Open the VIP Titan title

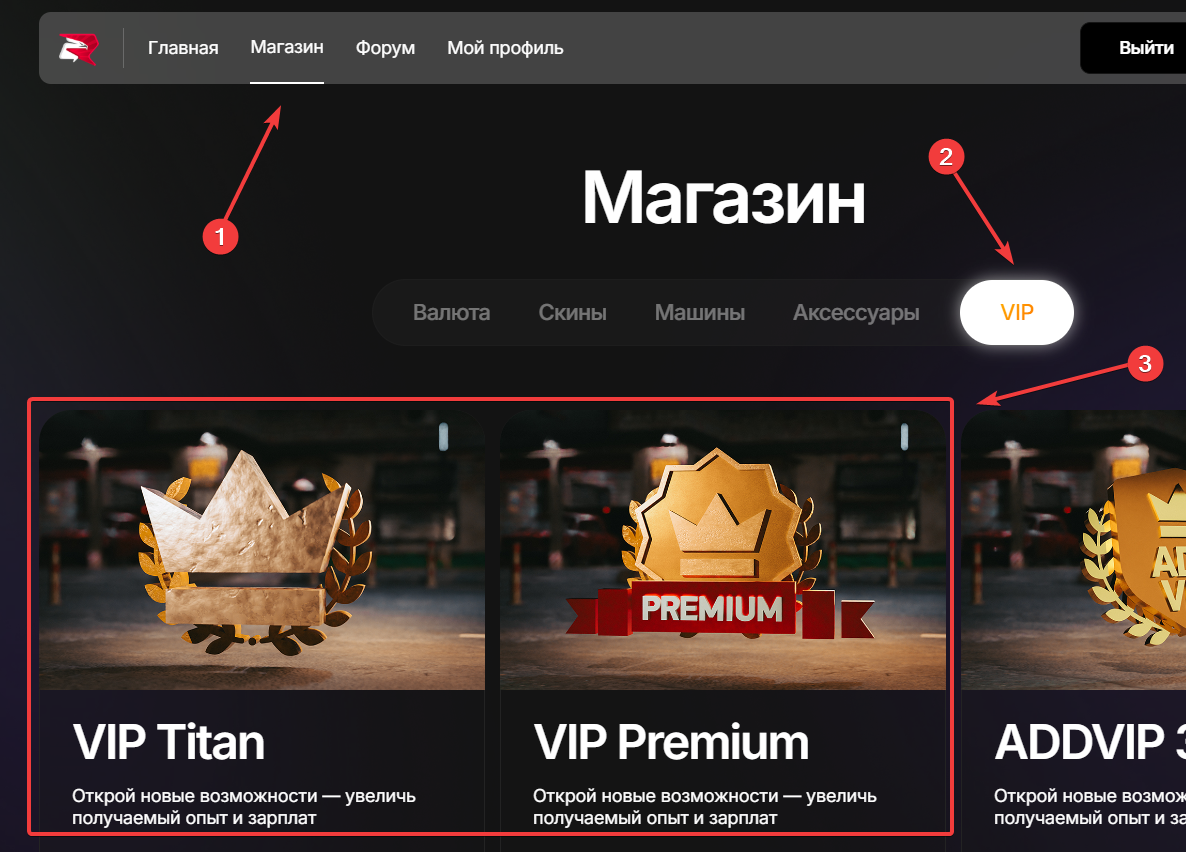click(169, 742)
